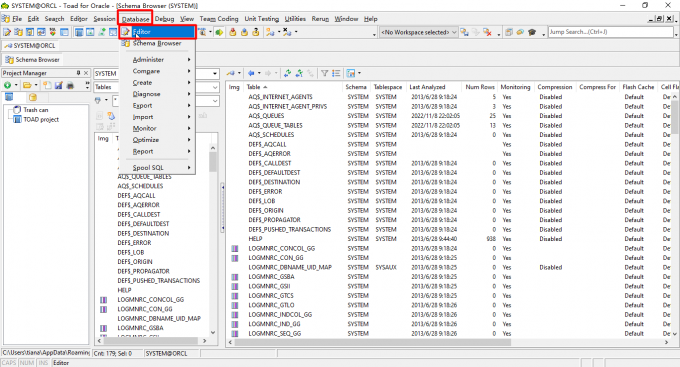
Task: Click the open folder icon in Project Manager
Action: (x=27, y=85)
